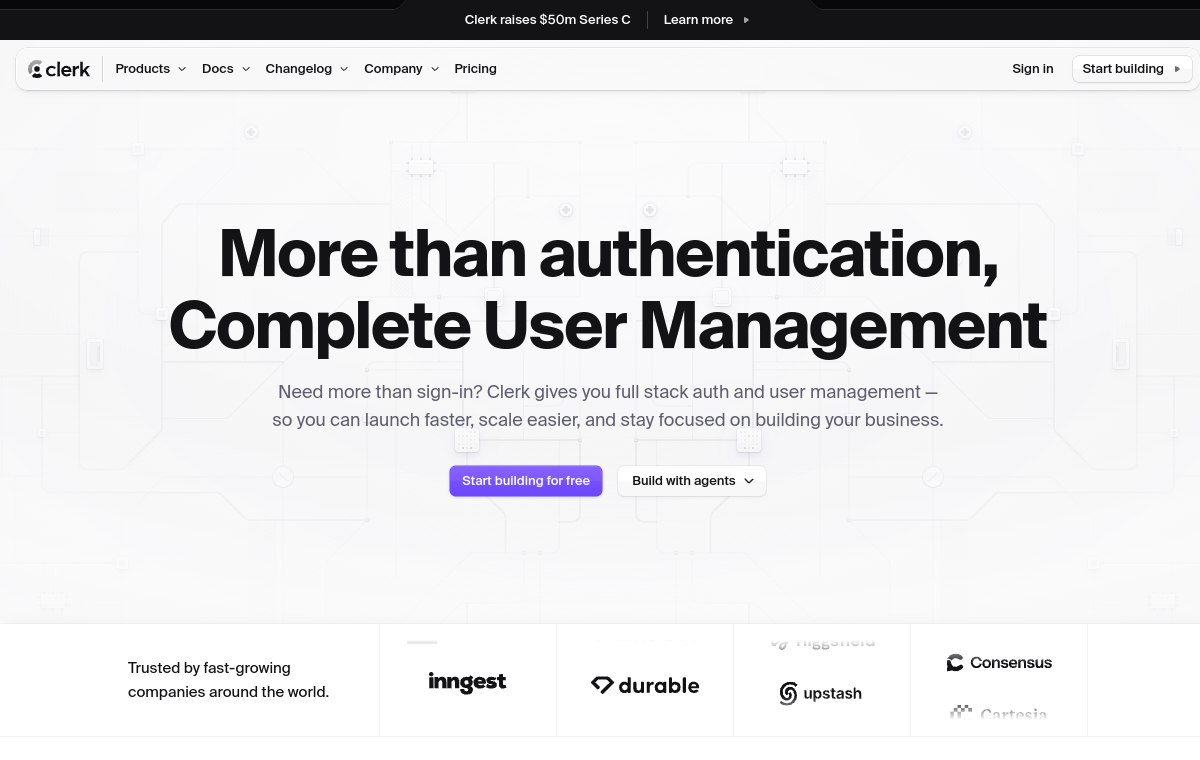Image resolution: width=1200 pixels, height=760 pixels.
Task: Click Start building for free button
Action: [x=526, y=481]
